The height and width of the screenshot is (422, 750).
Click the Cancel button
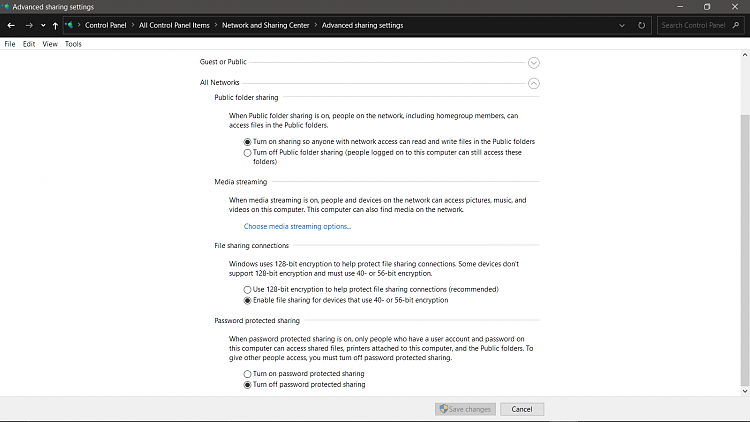coord(522,409)
